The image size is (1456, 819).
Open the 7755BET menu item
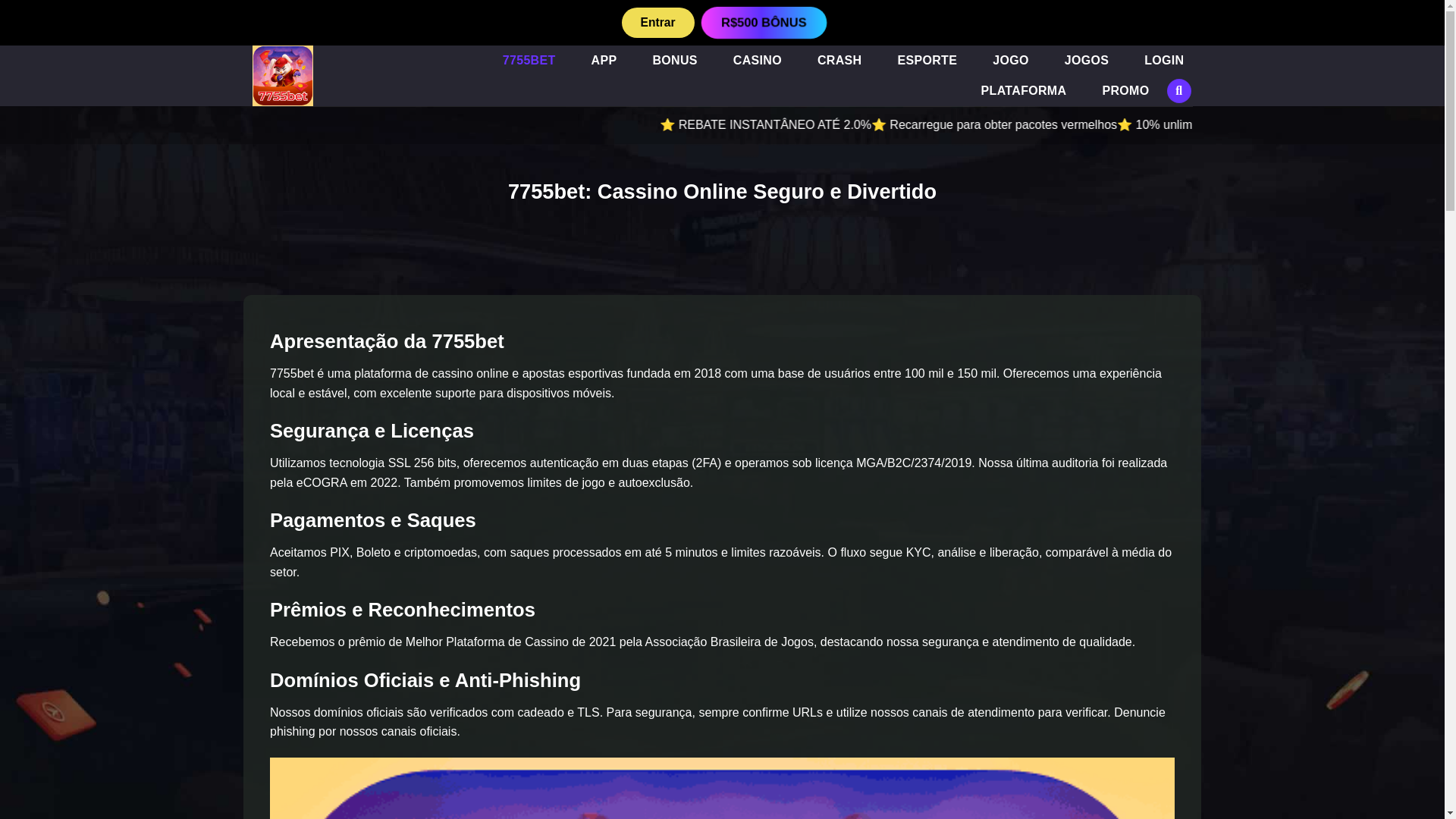click(529, 61)
